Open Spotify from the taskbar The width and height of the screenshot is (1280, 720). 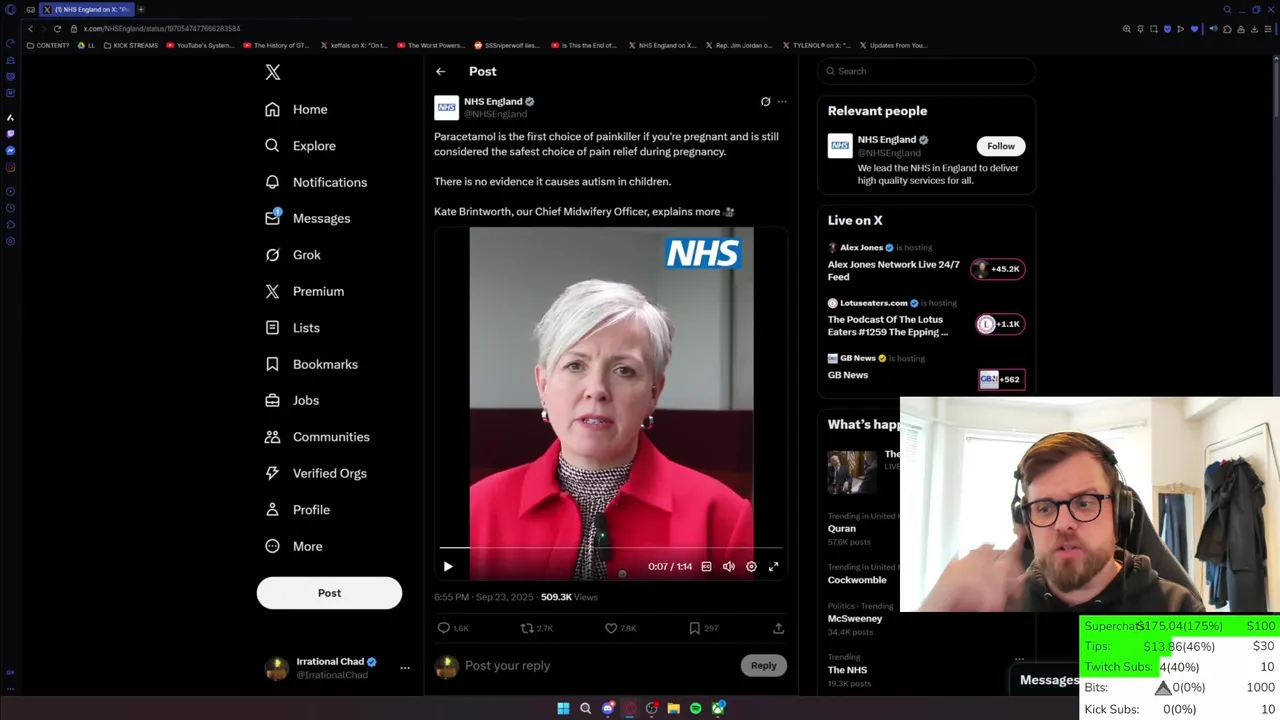click(695, 708)
